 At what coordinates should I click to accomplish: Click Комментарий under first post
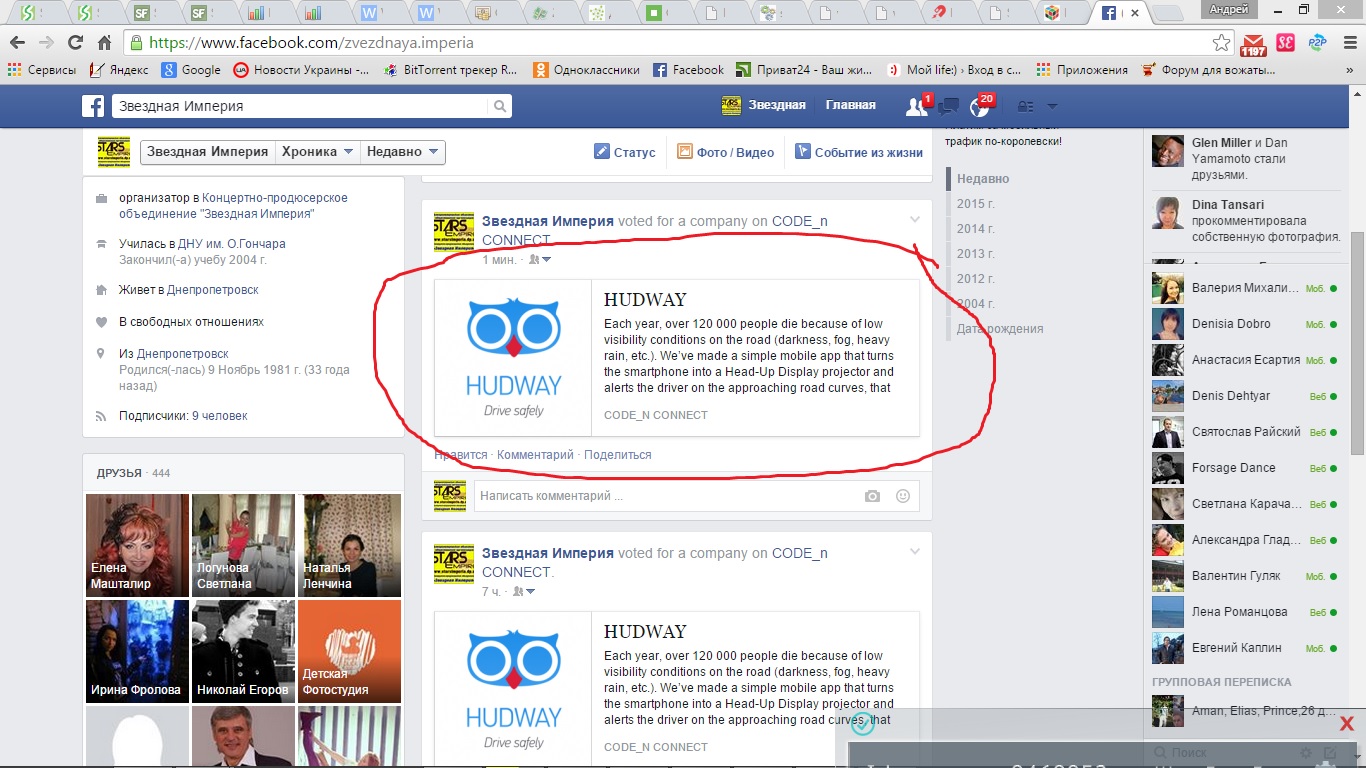coord(535,455)
